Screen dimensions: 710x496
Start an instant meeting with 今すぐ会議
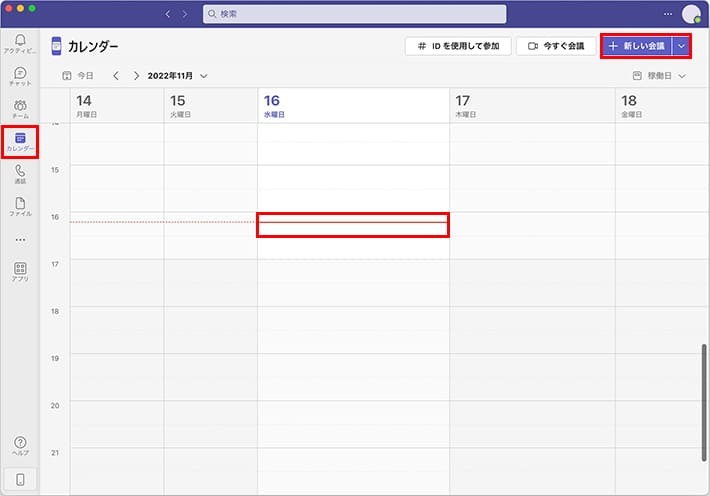coord(555,46)
